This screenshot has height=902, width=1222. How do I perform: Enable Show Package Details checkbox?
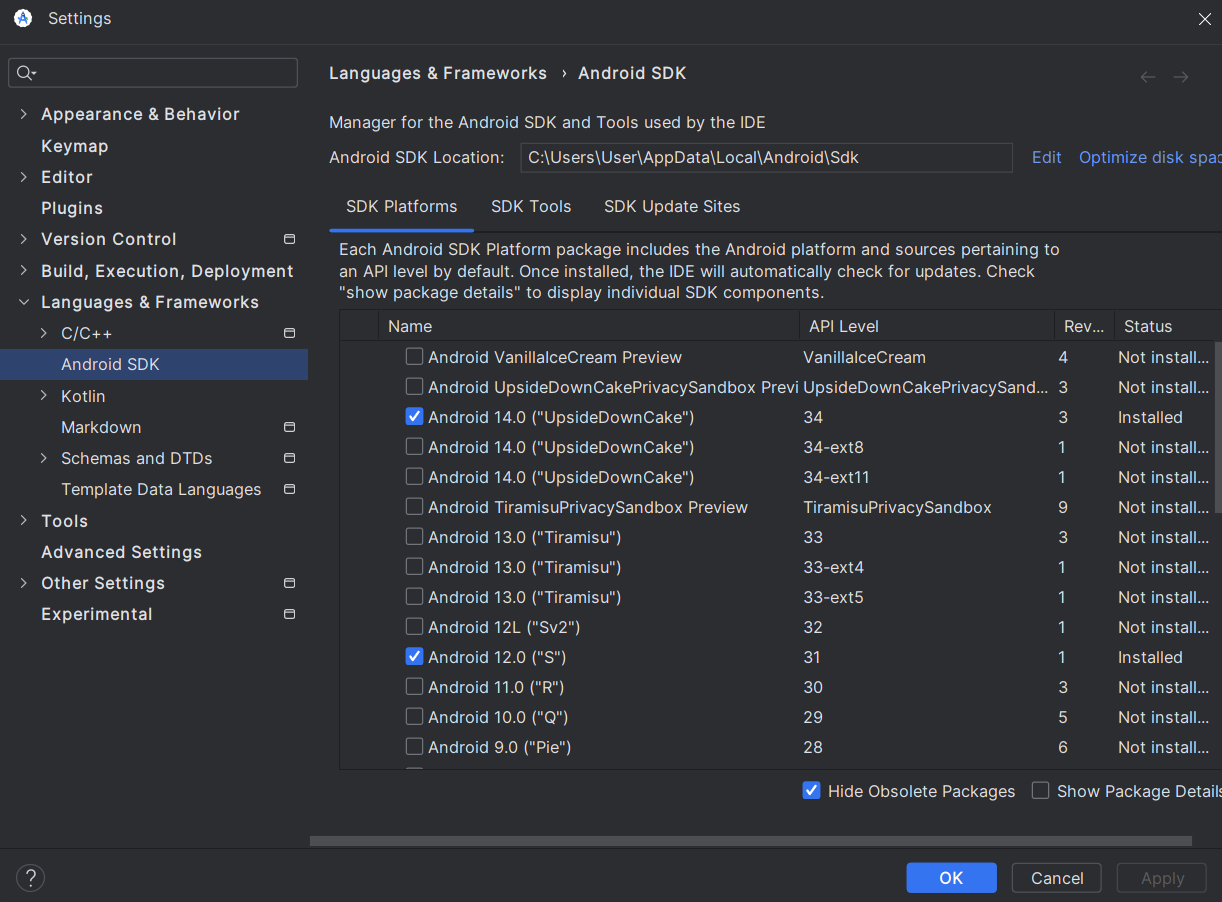(1041, 791)
